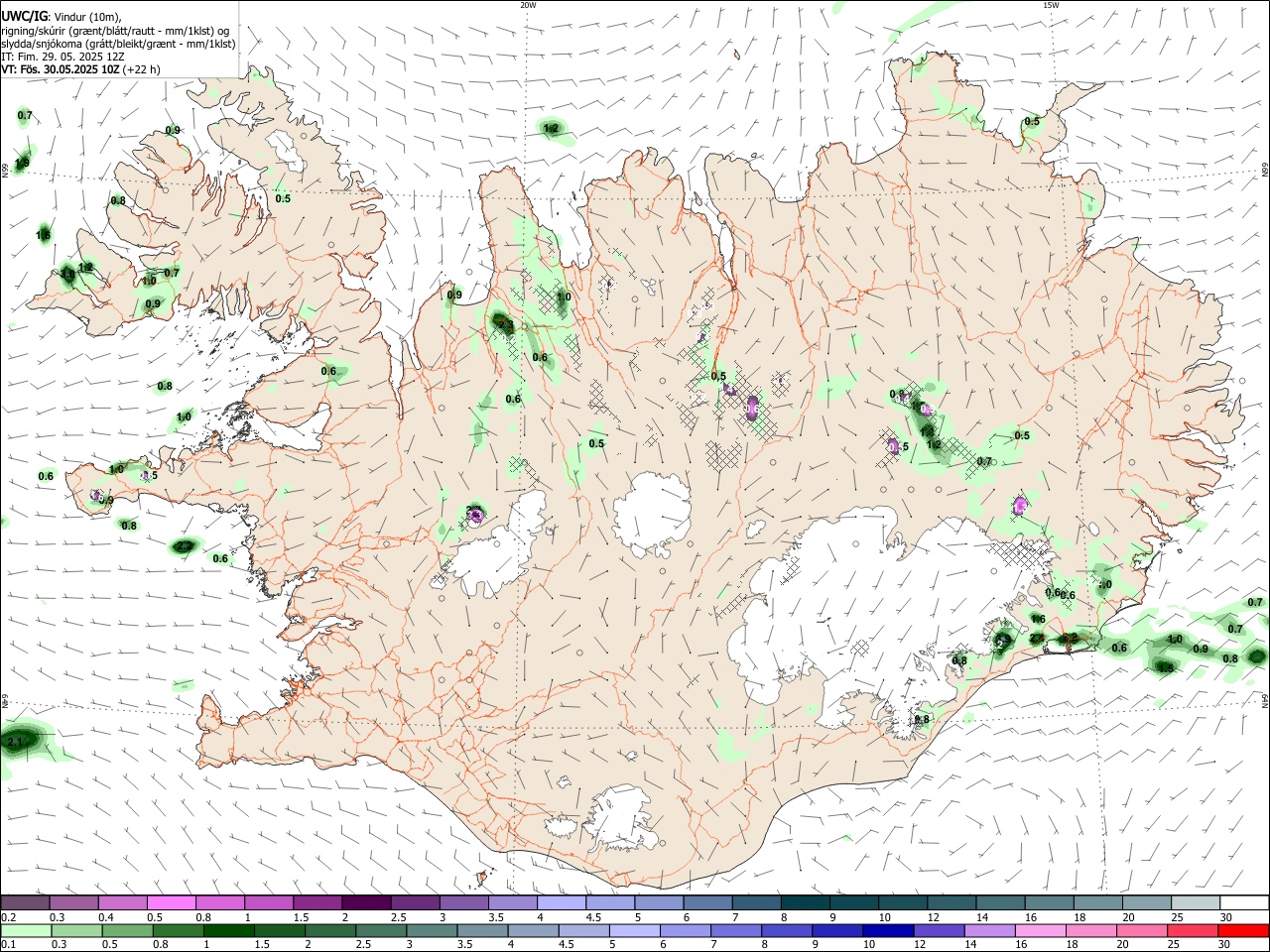Viewport: 1270px width, 952px height.
Task: Select the white swatch labeled 30 in top row
Action: (1243, 903)
